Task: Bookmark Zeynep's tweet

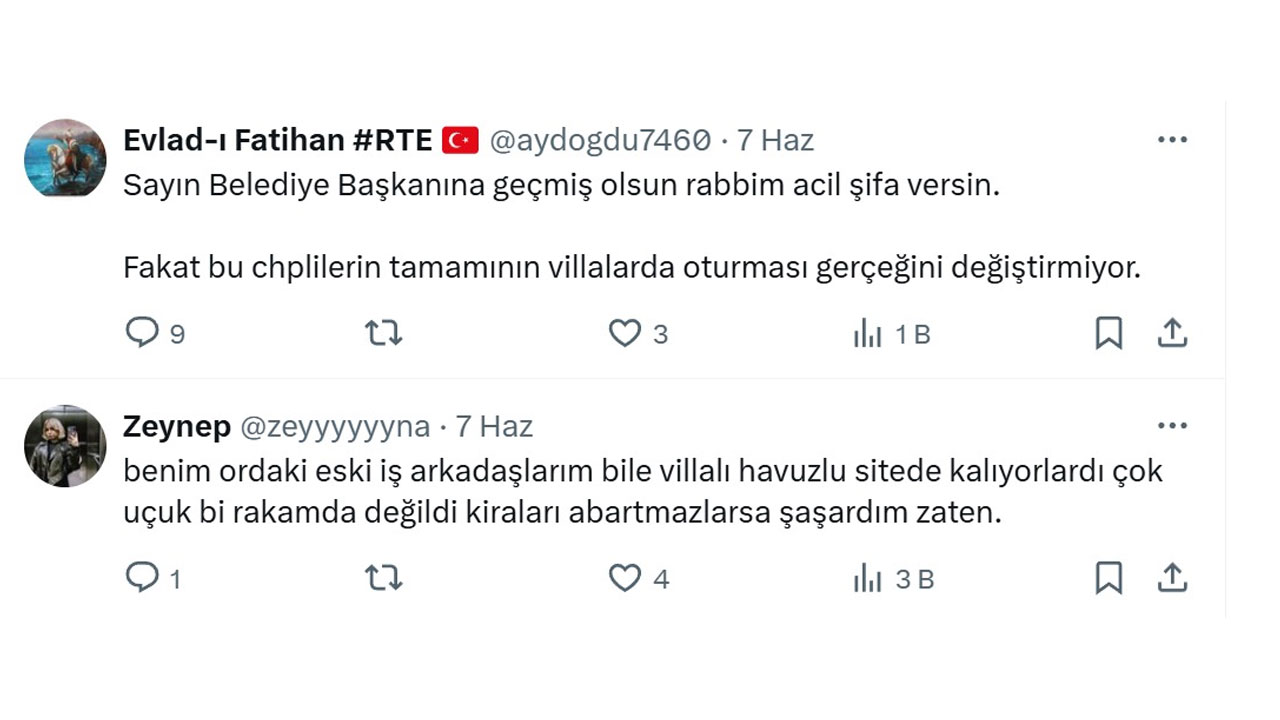Action: (x=1108, y=578)
